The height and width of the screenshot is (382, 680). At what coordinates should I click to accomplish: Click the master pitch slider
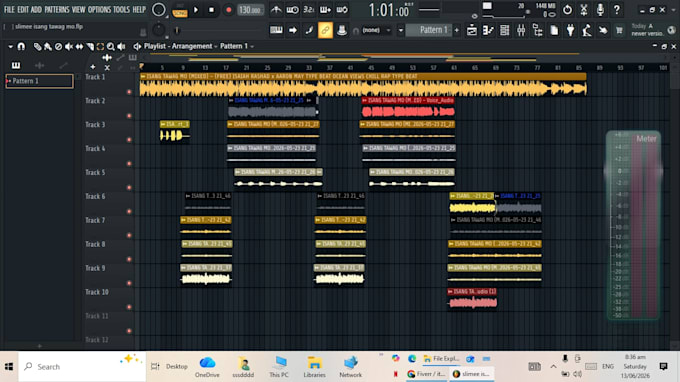point(177,30)
